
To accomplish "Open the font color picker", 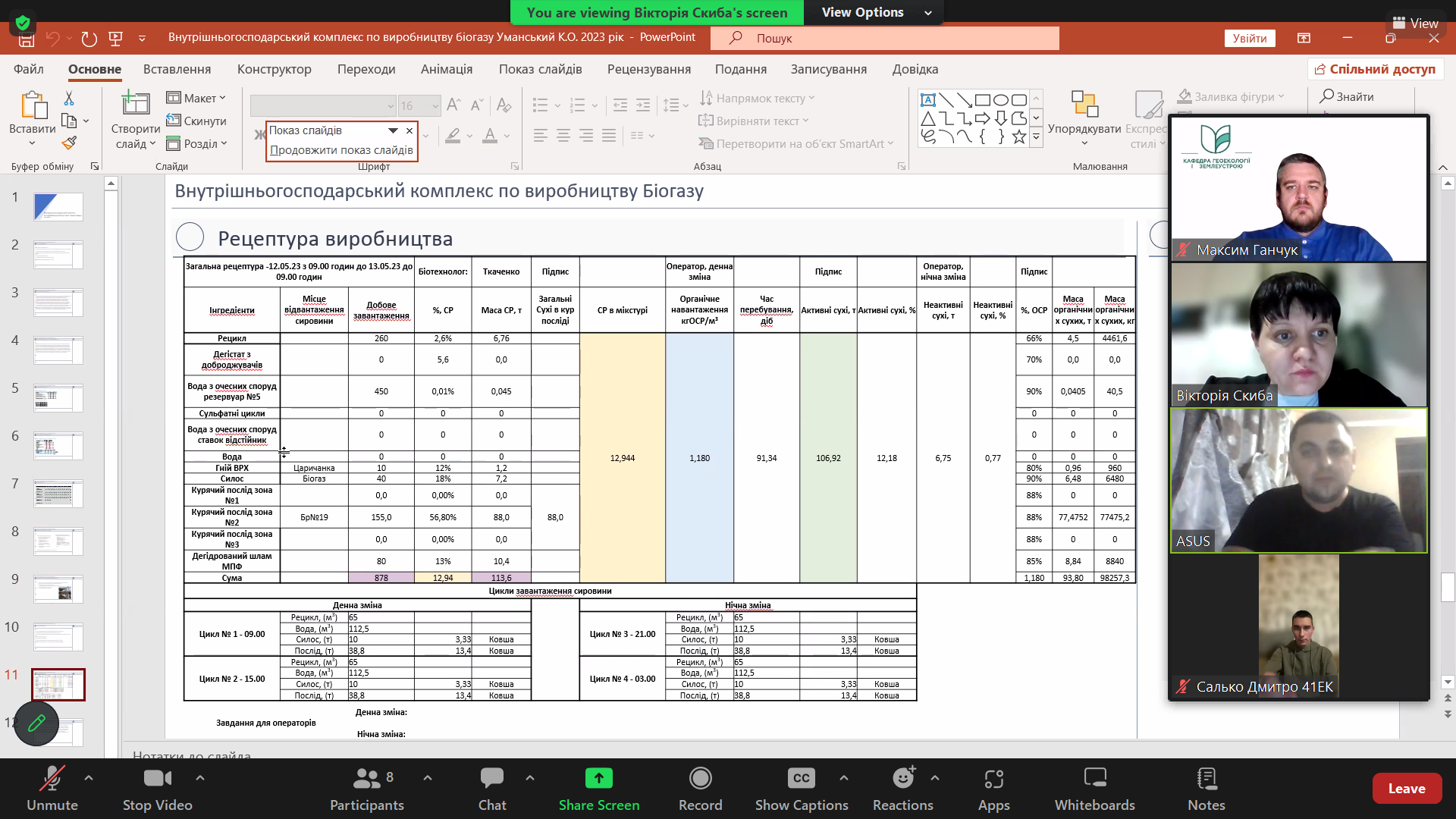I will point(507,136).
